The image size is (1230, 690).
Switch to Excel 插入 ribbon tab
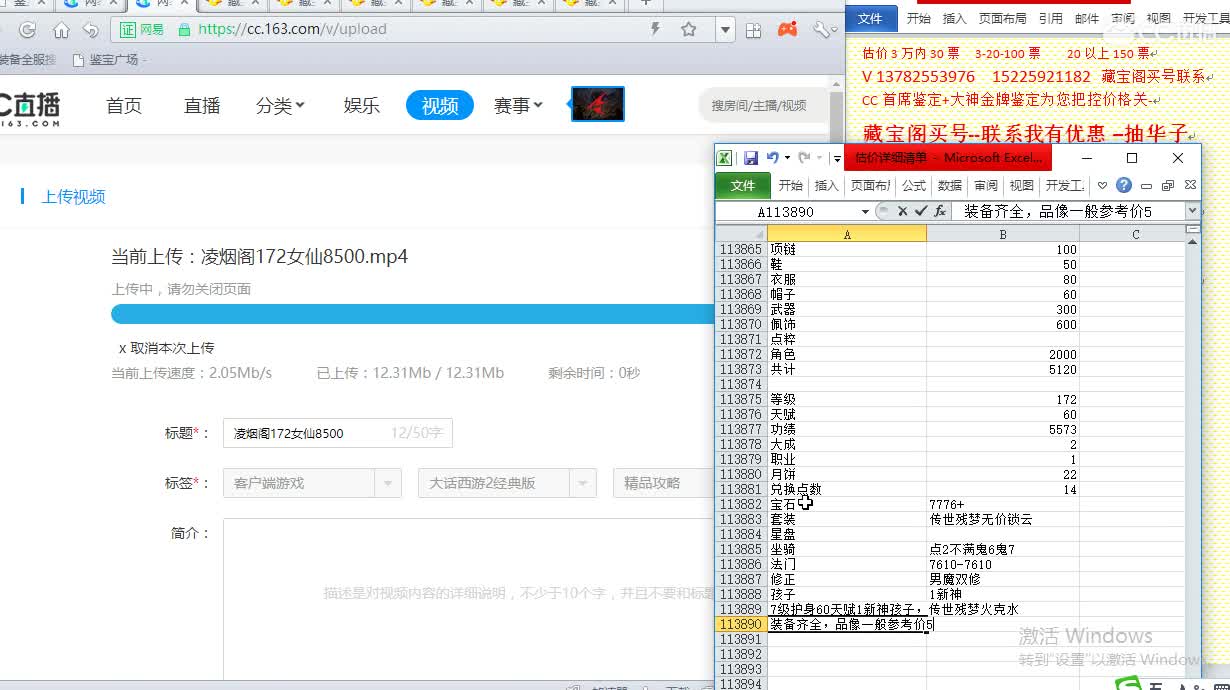pos(827,185)
